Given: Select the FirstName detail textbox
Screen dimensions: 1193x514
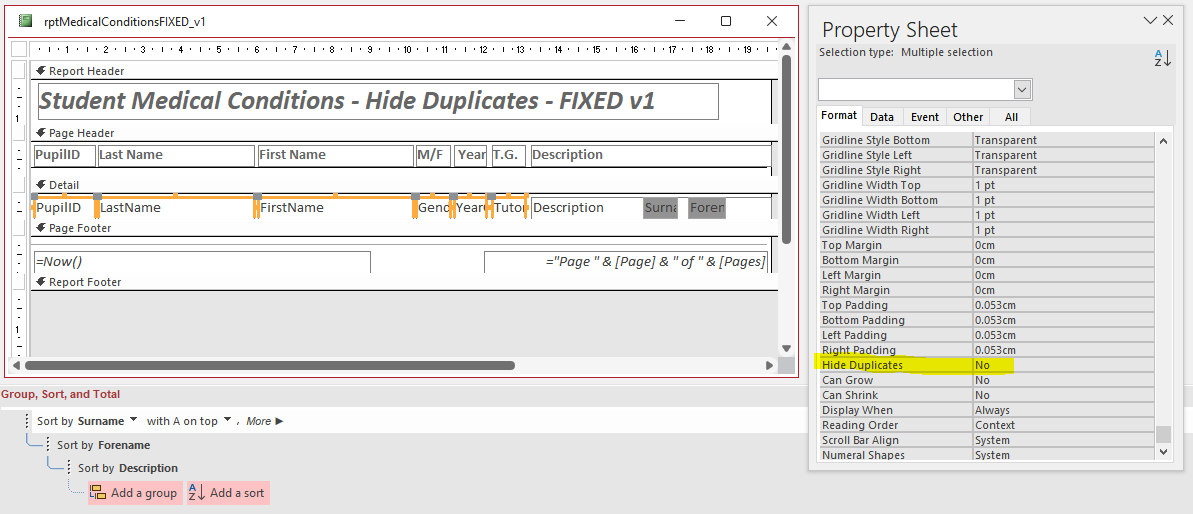Looking at the screenshot, I should click(x=336, y=208).
